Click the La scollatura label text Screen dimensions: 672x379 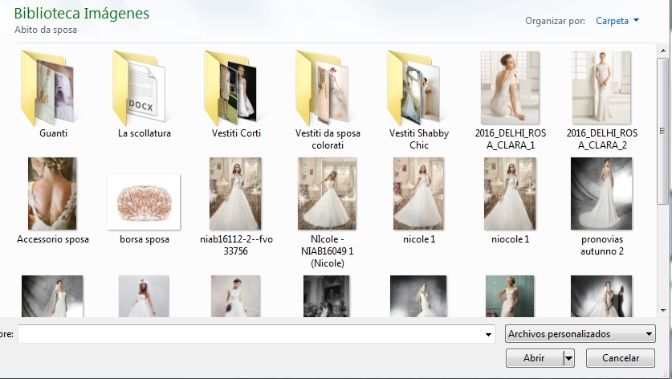[144, 133]
